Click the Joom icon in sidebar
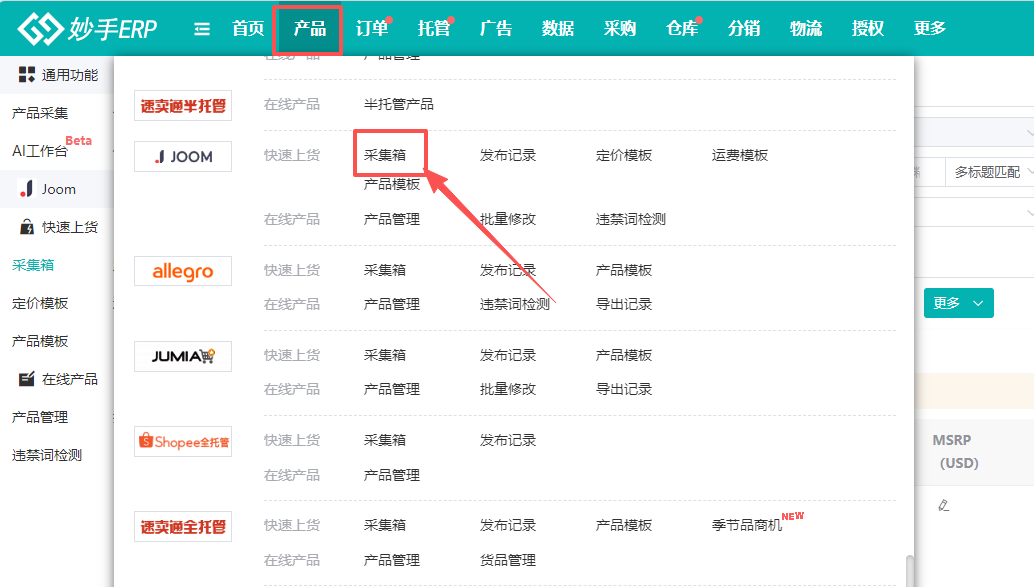The height and width of the screenshot is (587, 1034). (x=26, y=189)
